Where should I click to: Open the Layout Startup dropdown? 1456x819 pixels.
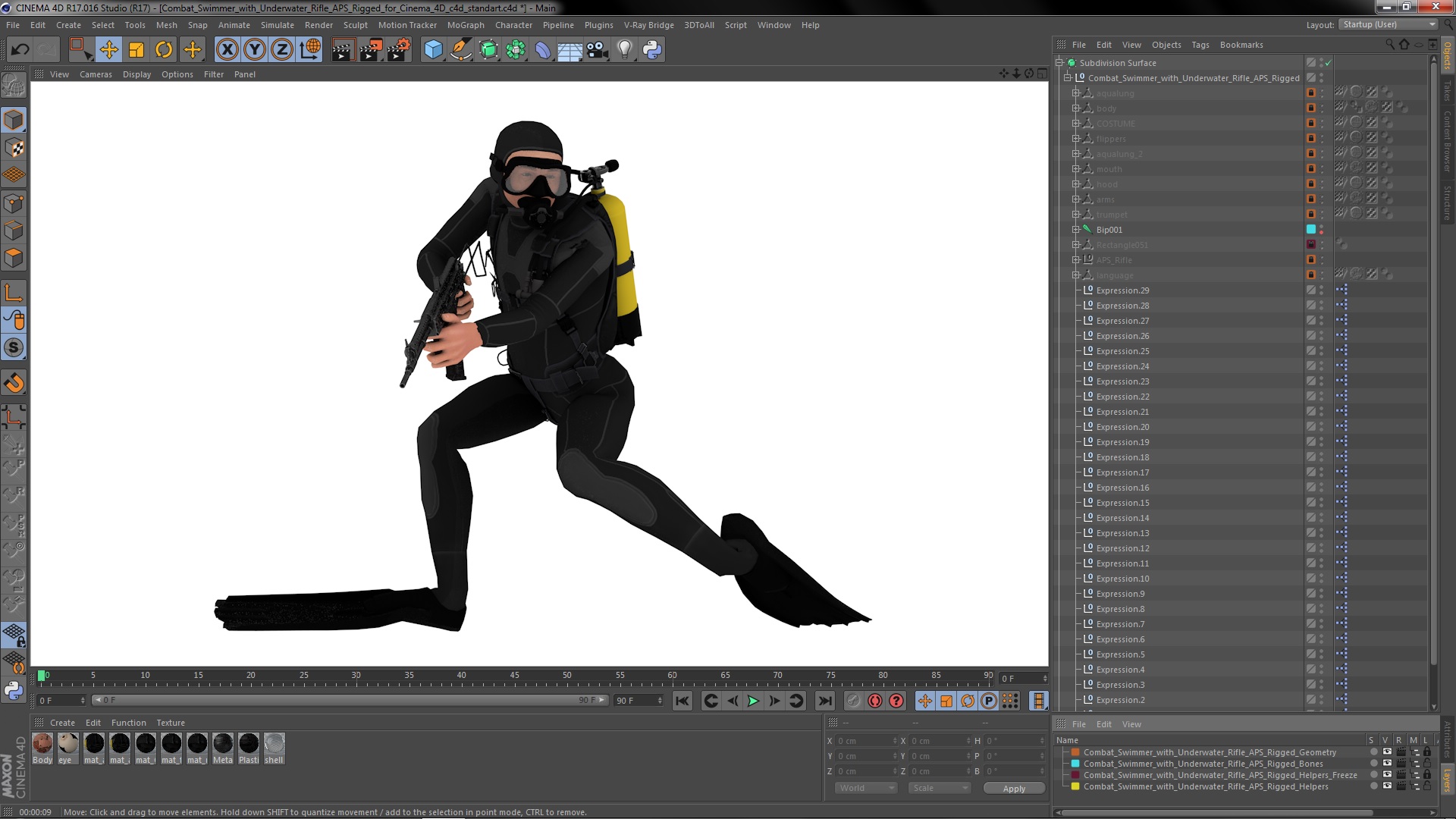pos(1388,24)
